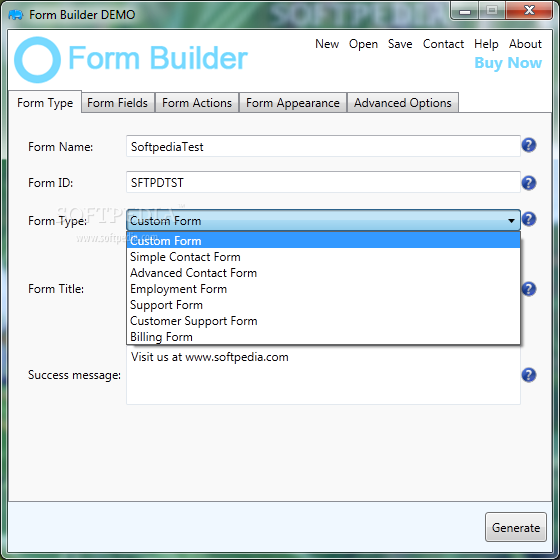Pick Support Form from the list
Image resolution: width=560 pixels, height=560 pixels.
(323, 305)
